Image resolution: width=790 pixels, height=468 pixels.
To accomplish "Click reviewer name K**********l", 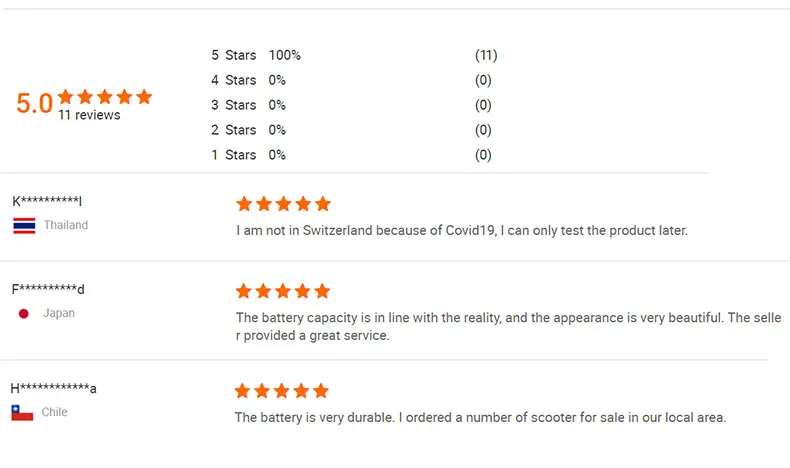I will (x=47, y=201).
